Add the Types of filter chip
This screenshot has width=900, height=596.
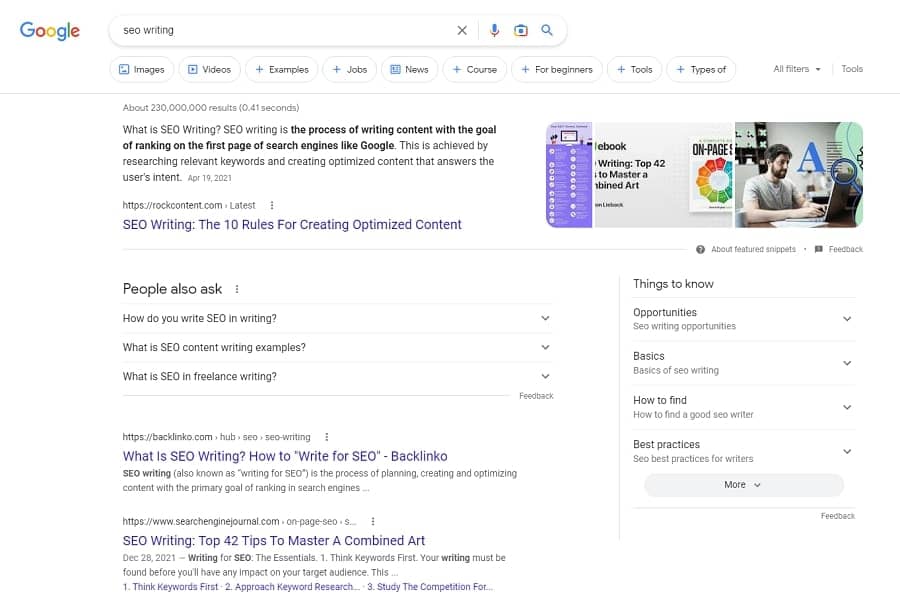[701, 69]
